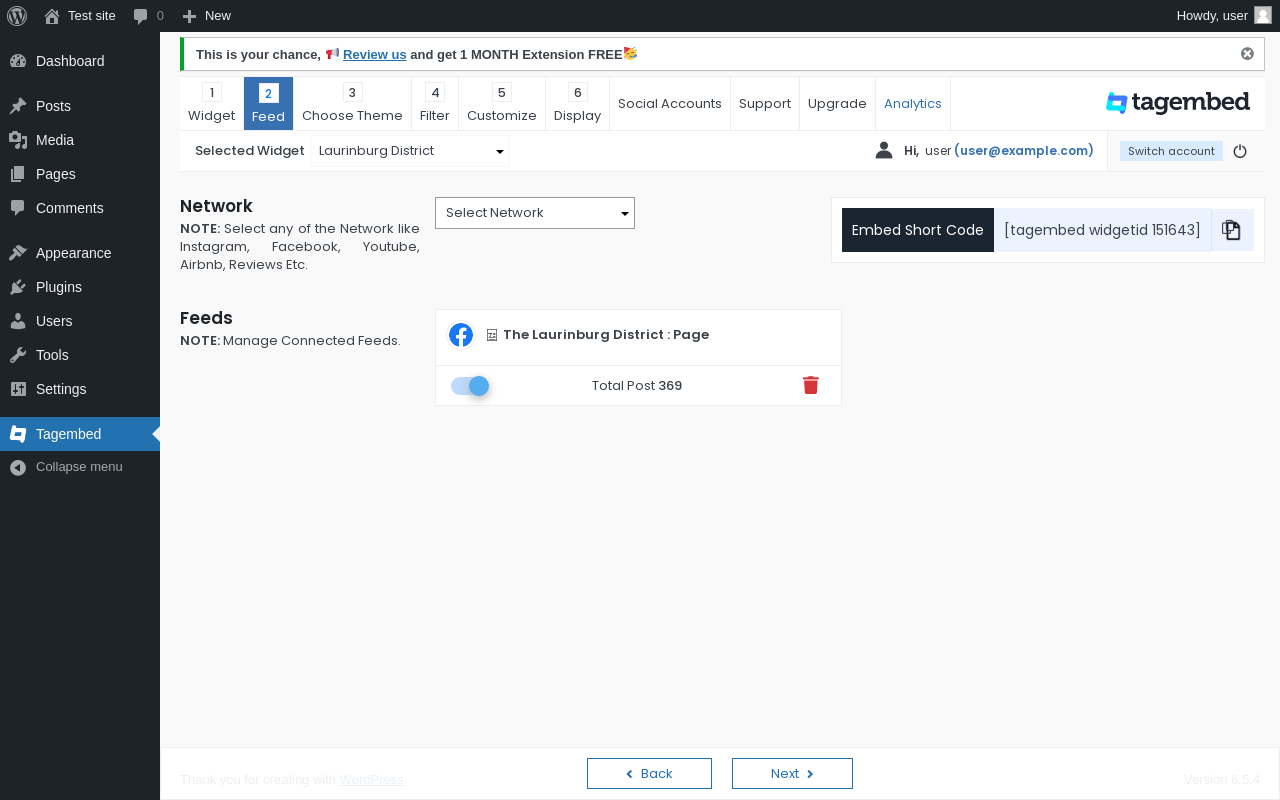Click the Embed Short Code label
Image resolution: width=1280 pixels, height=800 pixels.
coord(918,230)
